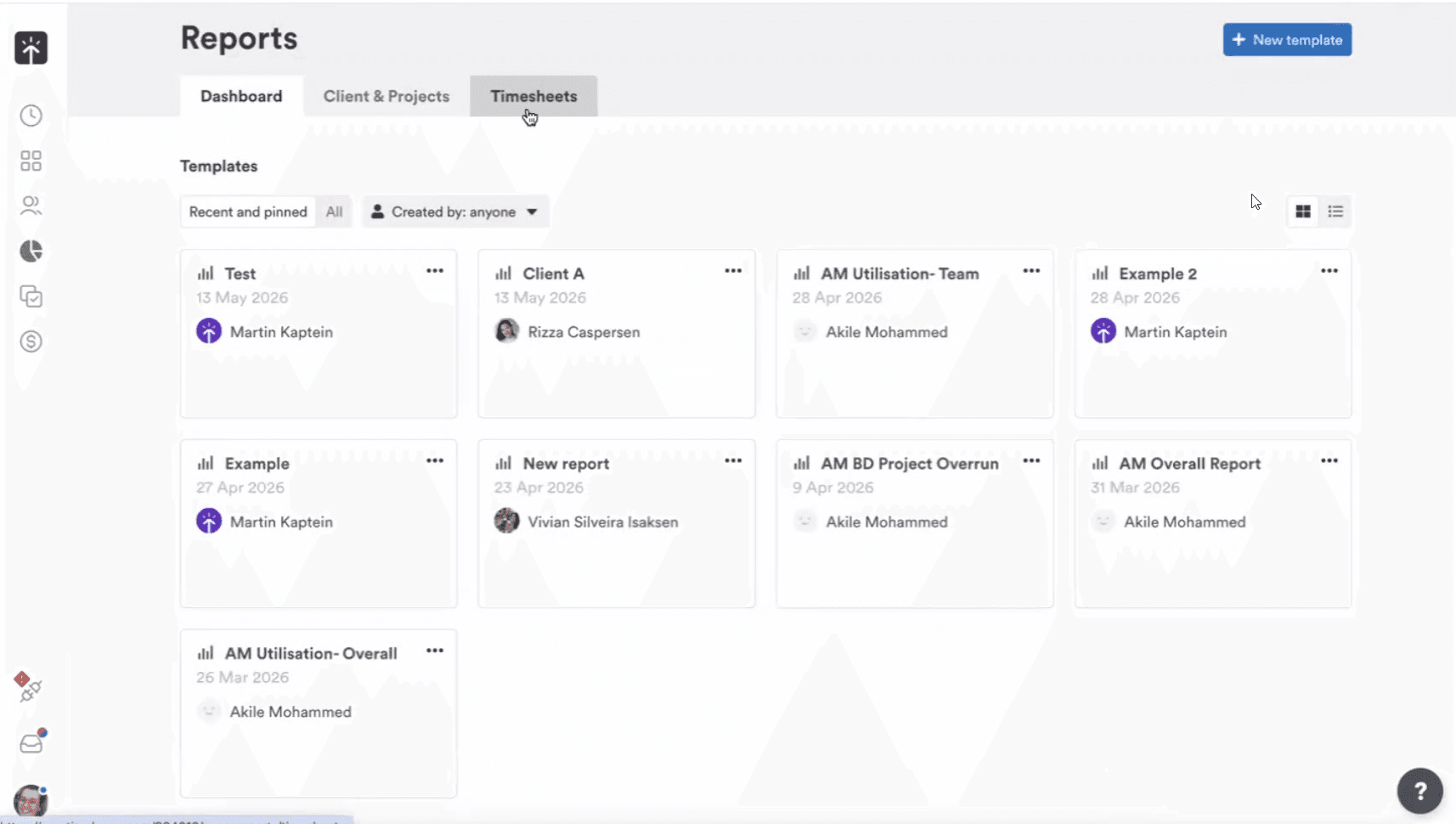Open the New report template
This screenshot has width=1456, height=824.
point(617,523)
